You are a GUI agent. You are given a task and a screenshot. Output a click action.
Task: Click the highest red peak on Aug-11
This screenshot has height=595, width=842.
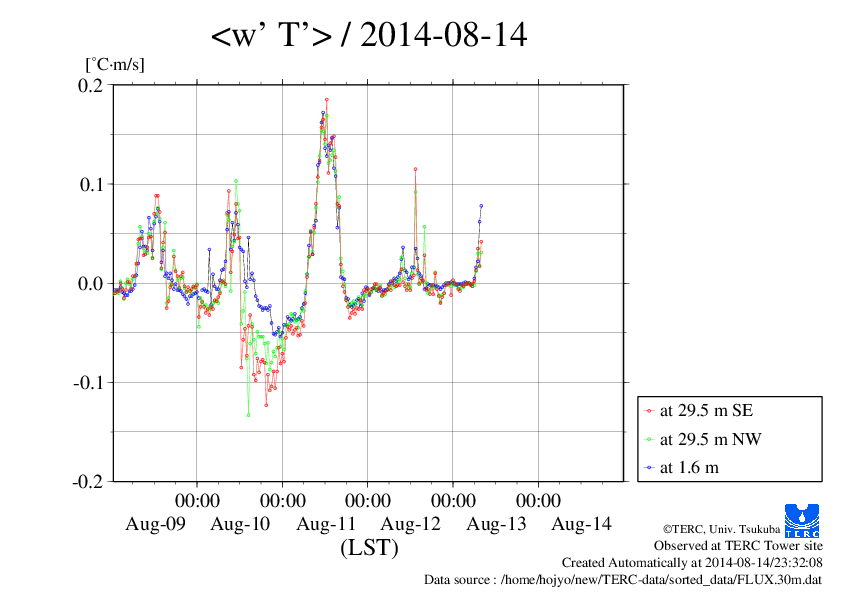click(326, 100)
